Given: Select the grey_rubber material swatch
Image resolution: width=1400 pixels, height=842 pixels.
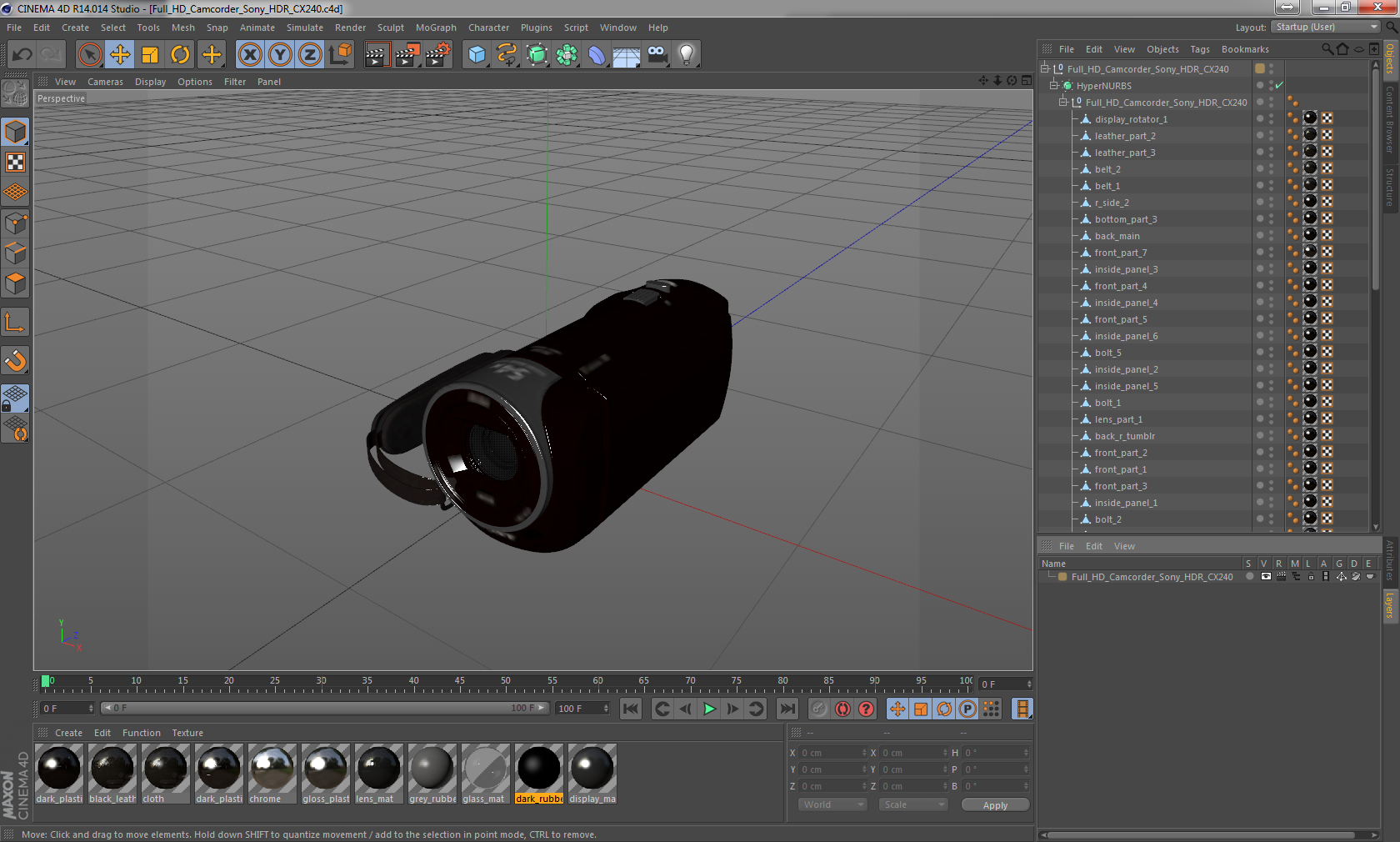Looking at the screenshot, I should (x=432, y=768).
